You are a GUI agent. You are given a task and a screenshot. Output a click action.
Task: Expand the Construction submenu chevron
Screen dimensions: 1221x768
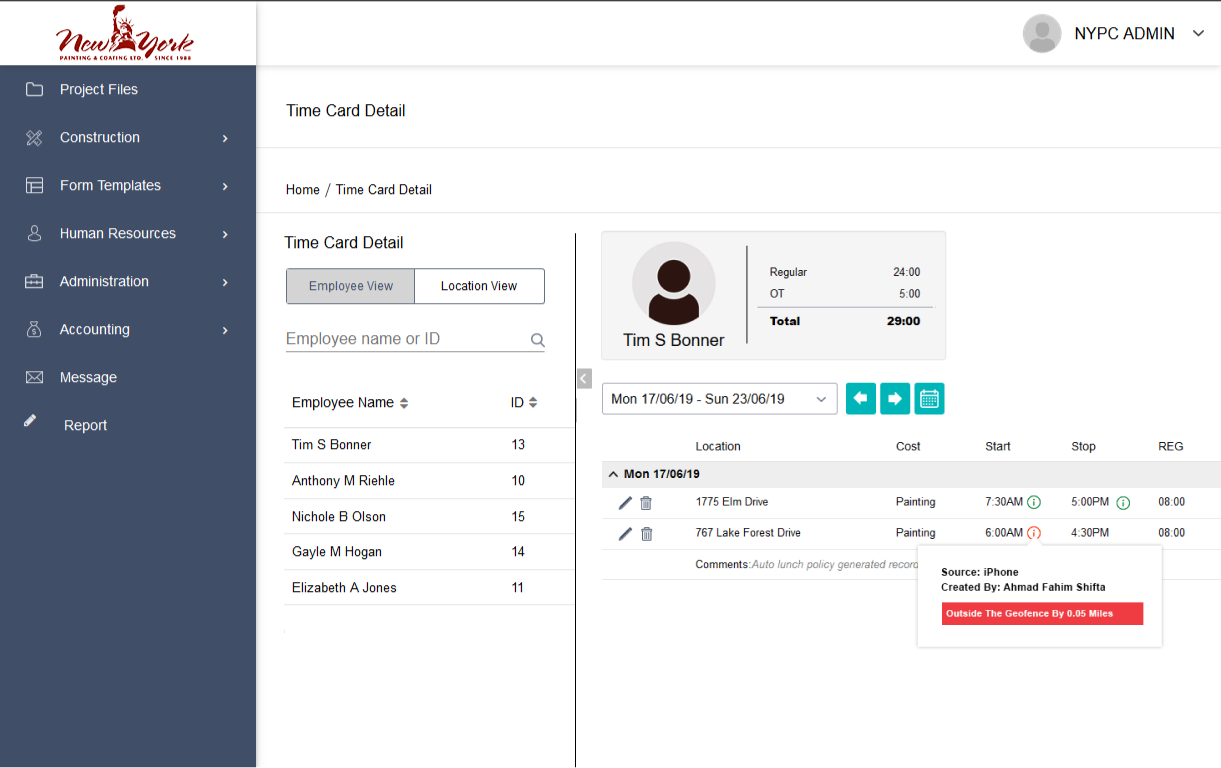click(x=225, y=138)
